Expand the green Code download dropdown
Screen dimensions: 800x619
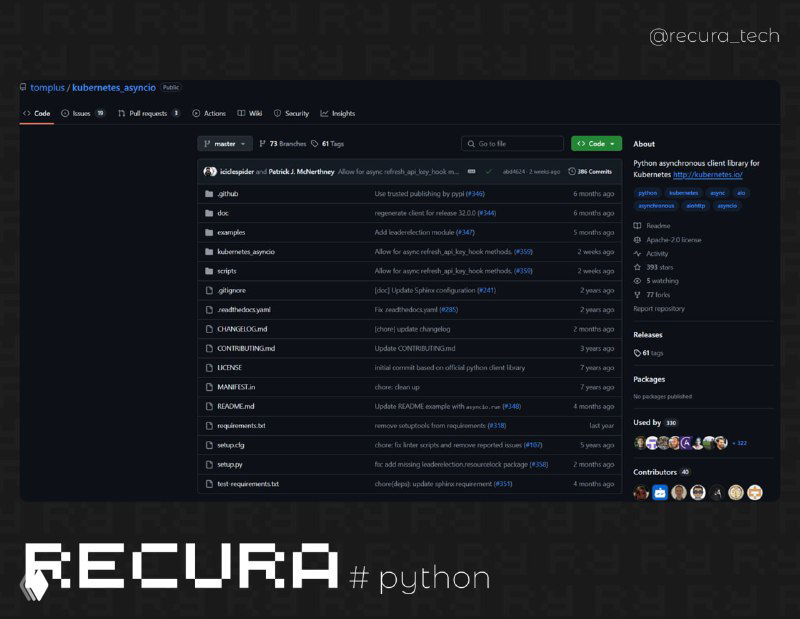click(x=596, y=143)
